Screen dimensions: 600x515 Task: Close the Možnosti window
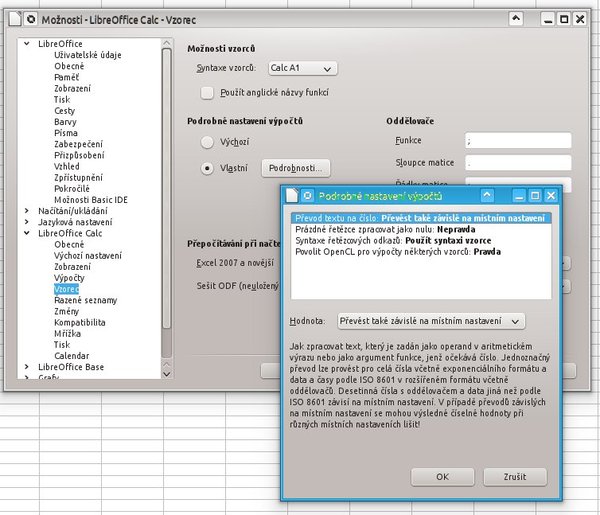coord(580,19)
